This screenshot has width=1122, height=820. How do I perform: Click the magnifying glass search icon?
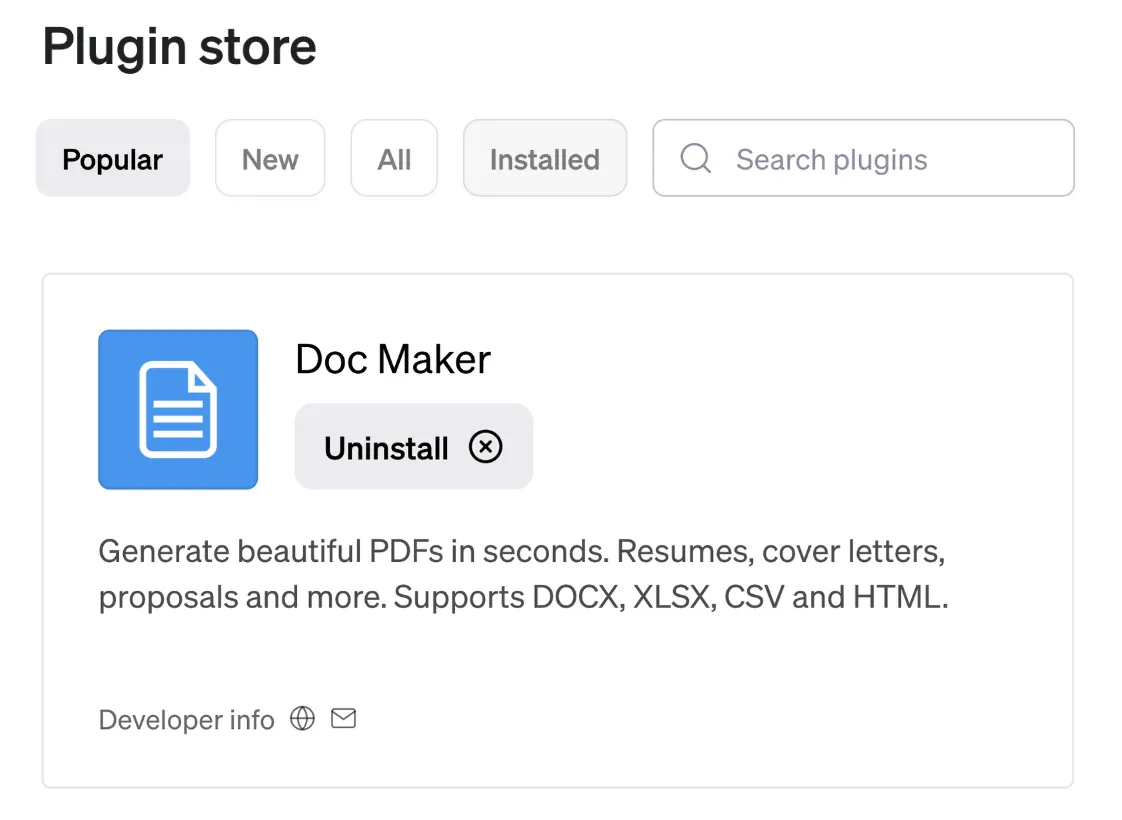695,159
